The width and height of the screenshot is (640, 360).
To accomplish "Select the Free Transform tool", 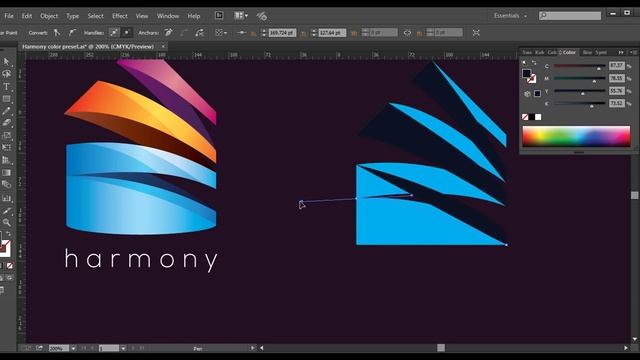I will [x=6, y=147].
